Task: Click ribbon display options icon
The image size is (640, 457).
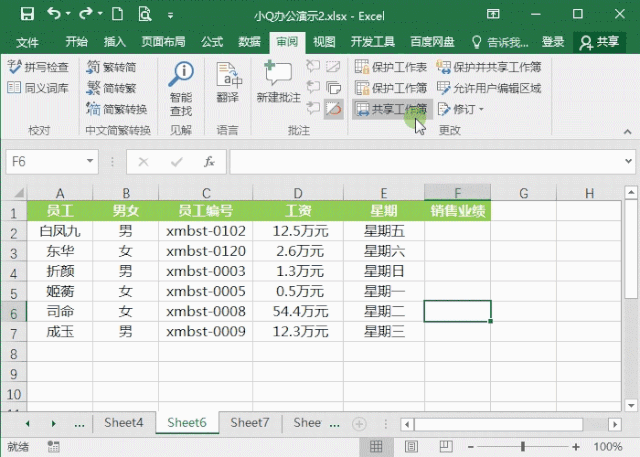Action: tap(493, 14)
